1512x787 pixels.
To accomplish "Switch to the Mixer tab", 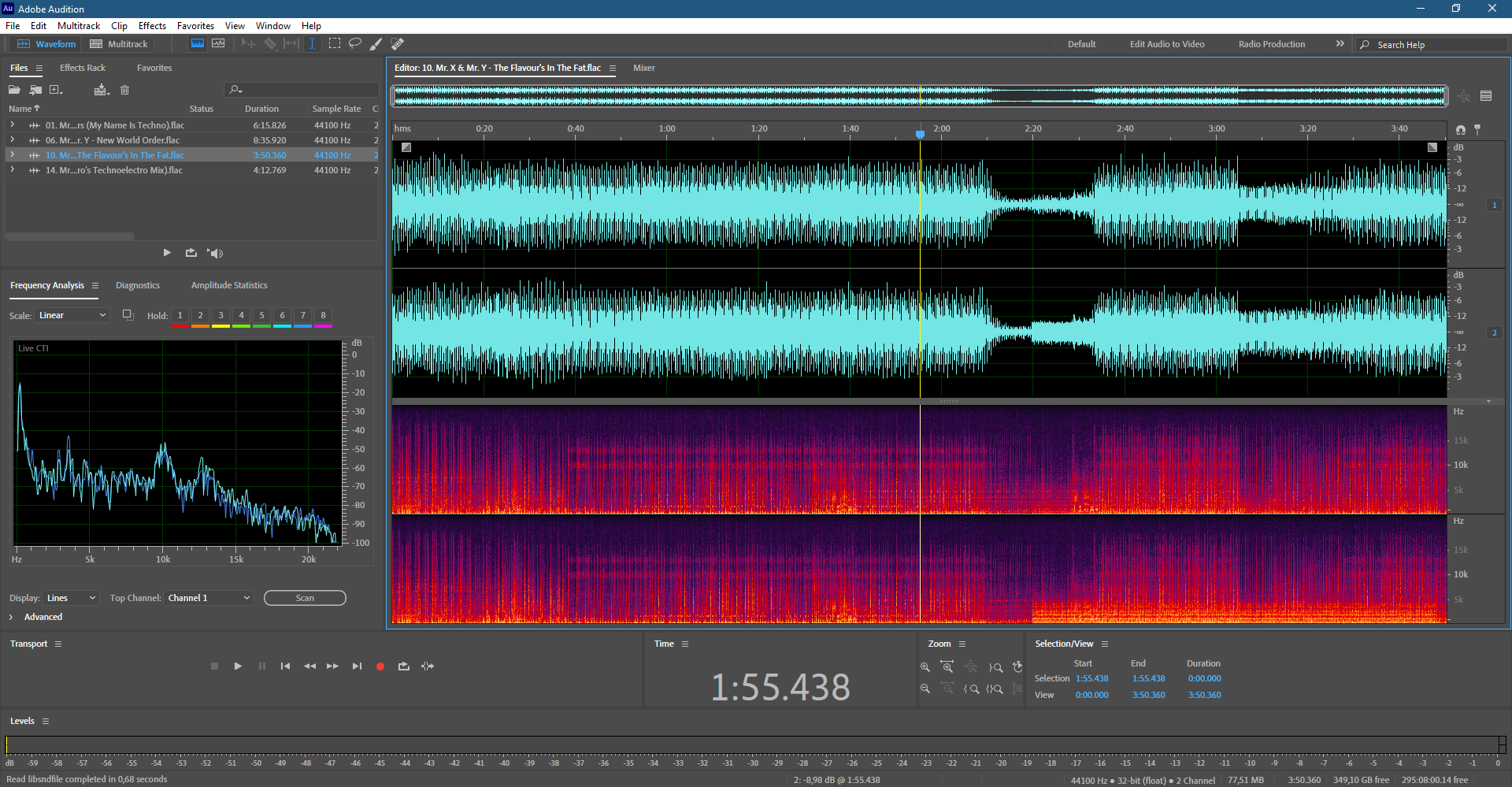I will point(644,68).
